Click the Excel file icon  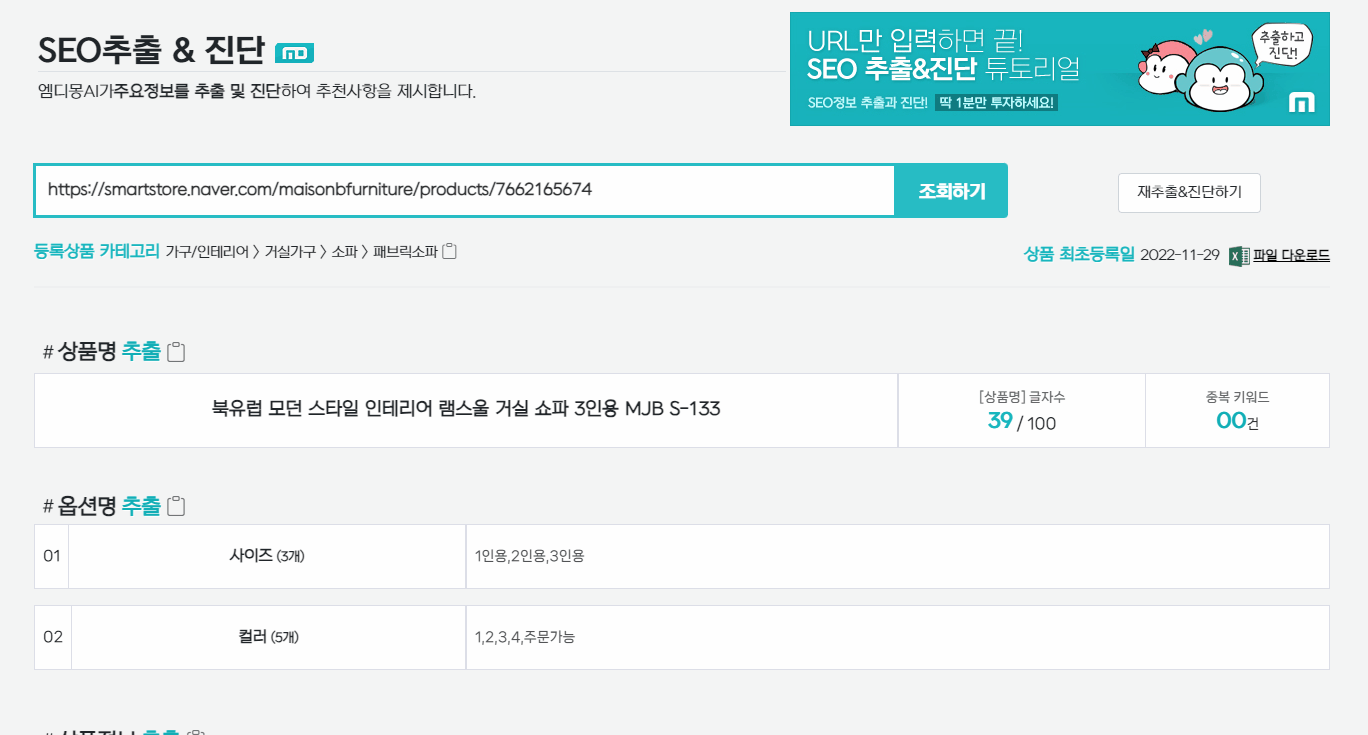(1239, 255)
